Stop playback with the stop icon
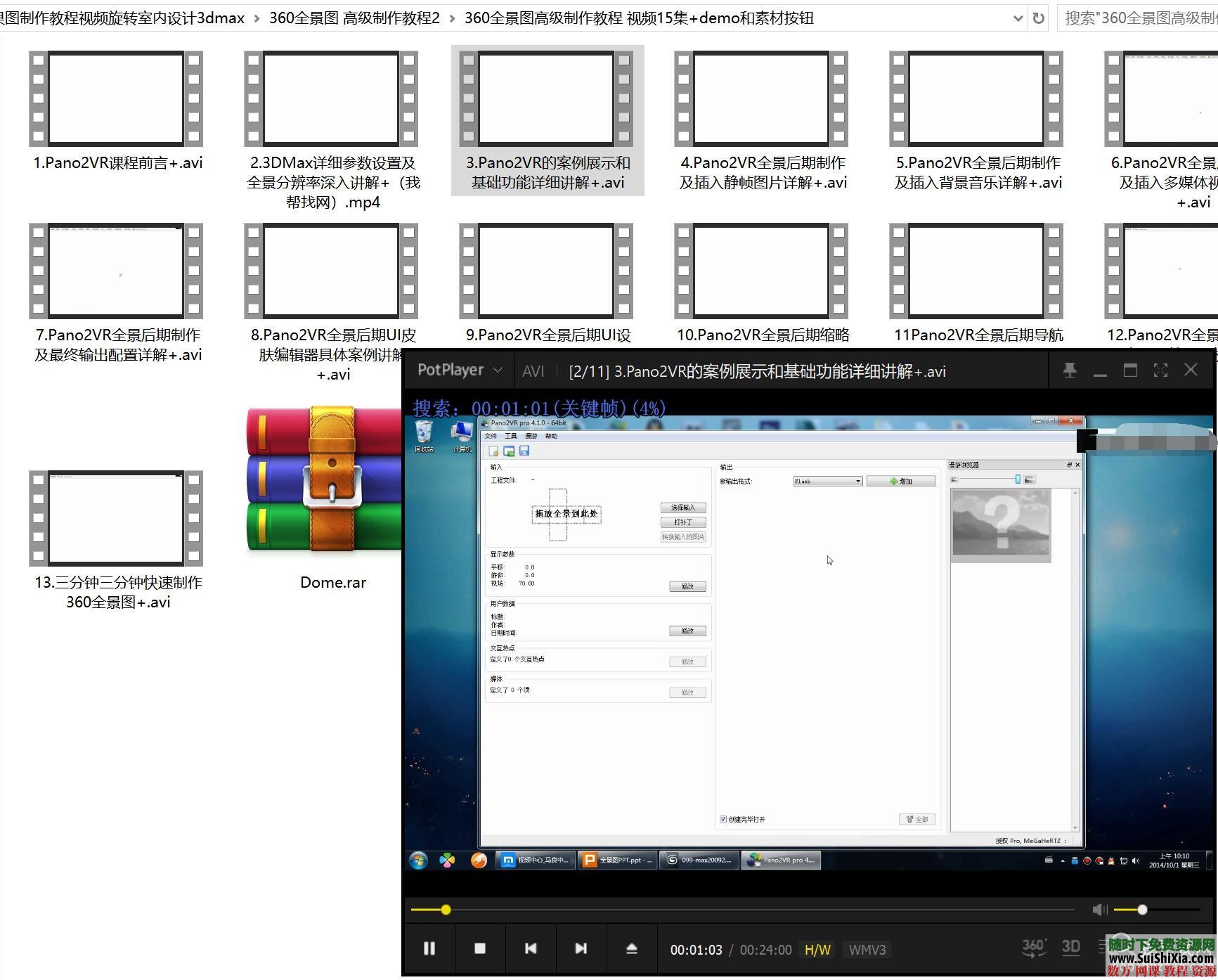This screenshot has width=1218, height=980. pyautogui.click(x=480, y=949)
